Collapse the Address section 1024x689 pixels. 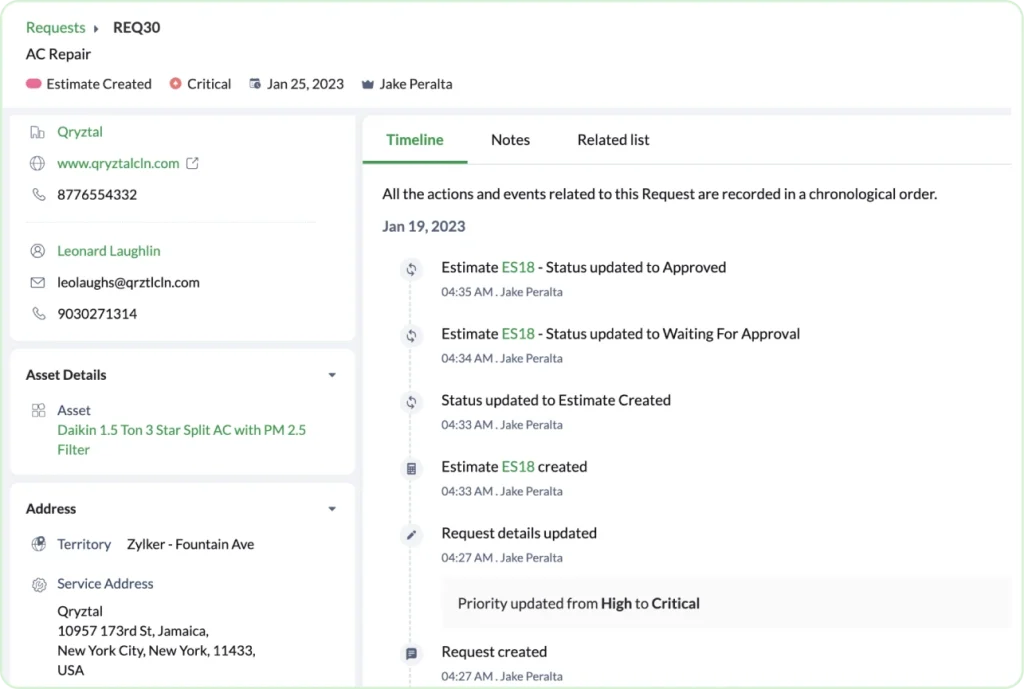[x=332, y=508]
